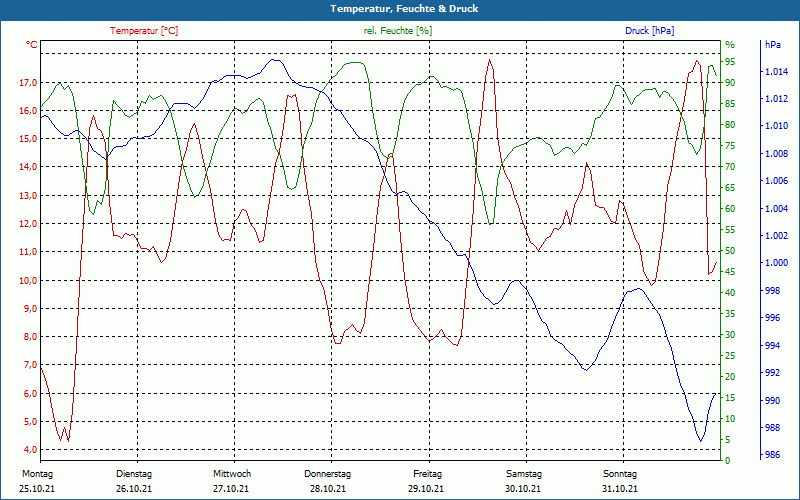Viewport: 800px width, 500px height.
Task: Click the '1.006' pressure axis value
Action: click(776, 181)
